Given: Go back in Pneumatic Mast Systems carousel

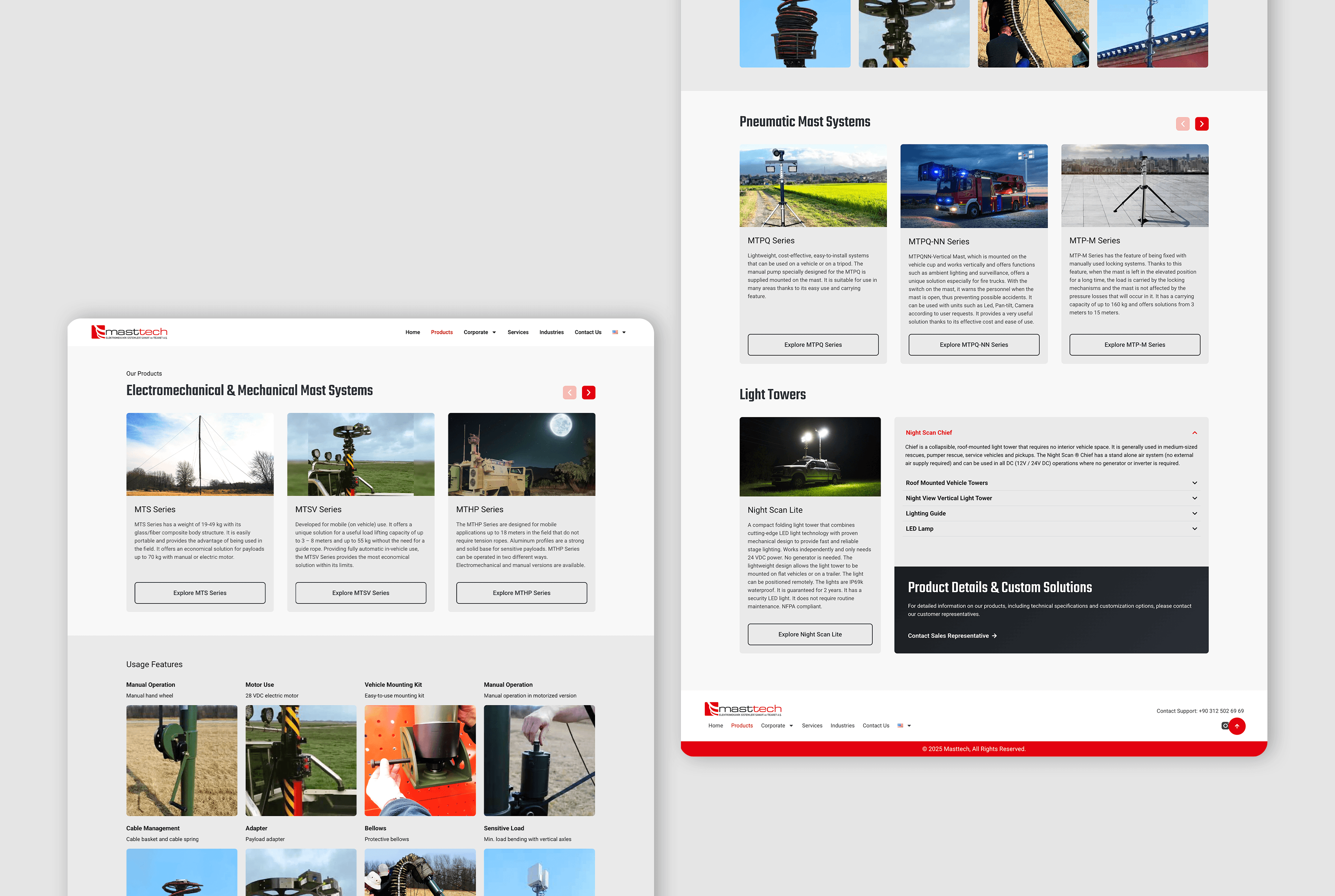Looking at the screenshot, I should 1182,124.
